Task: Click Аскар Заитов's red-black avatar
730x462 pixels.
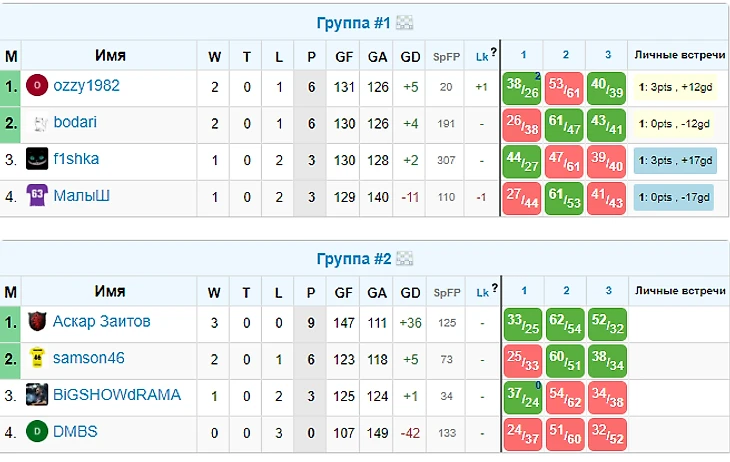Action: 37,322
